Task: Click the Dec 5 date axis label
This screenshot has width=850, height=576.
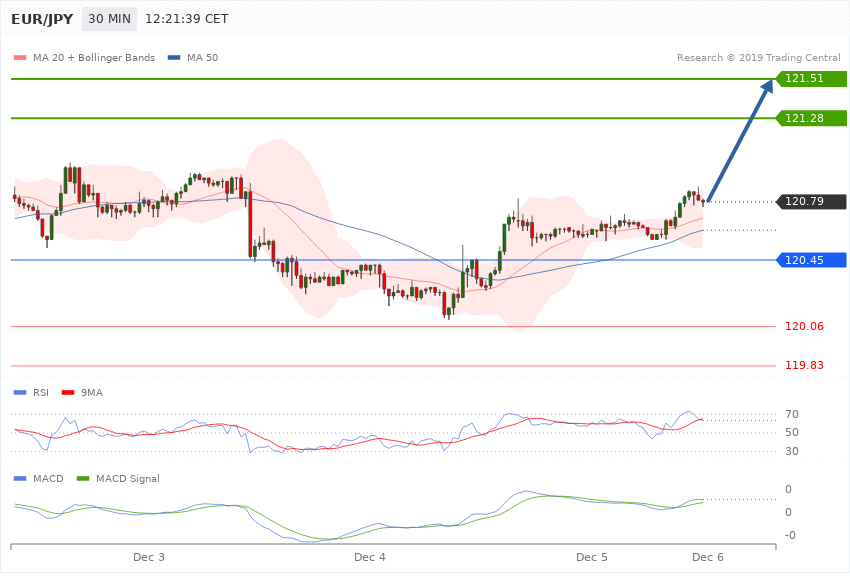Action: point(591,558)
